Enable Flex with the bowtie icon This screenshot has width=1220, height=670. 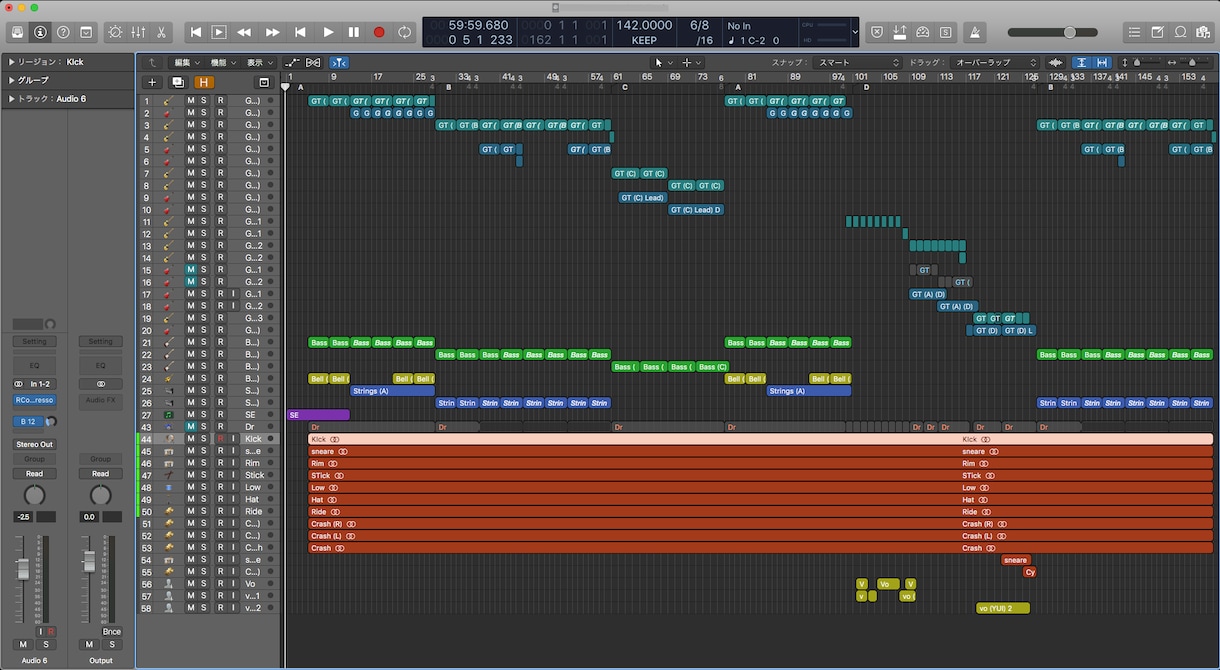coord(314,62)
